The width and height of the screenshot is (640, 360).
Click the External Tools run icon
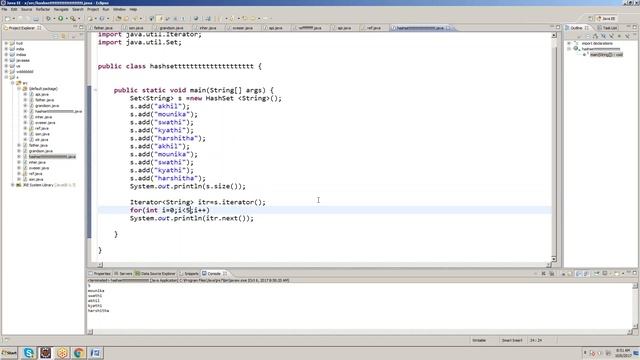point(73,18)
